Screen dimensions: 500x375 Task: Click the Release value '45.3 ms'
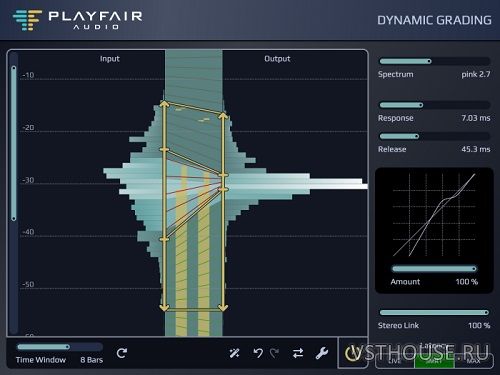point(476,149)
